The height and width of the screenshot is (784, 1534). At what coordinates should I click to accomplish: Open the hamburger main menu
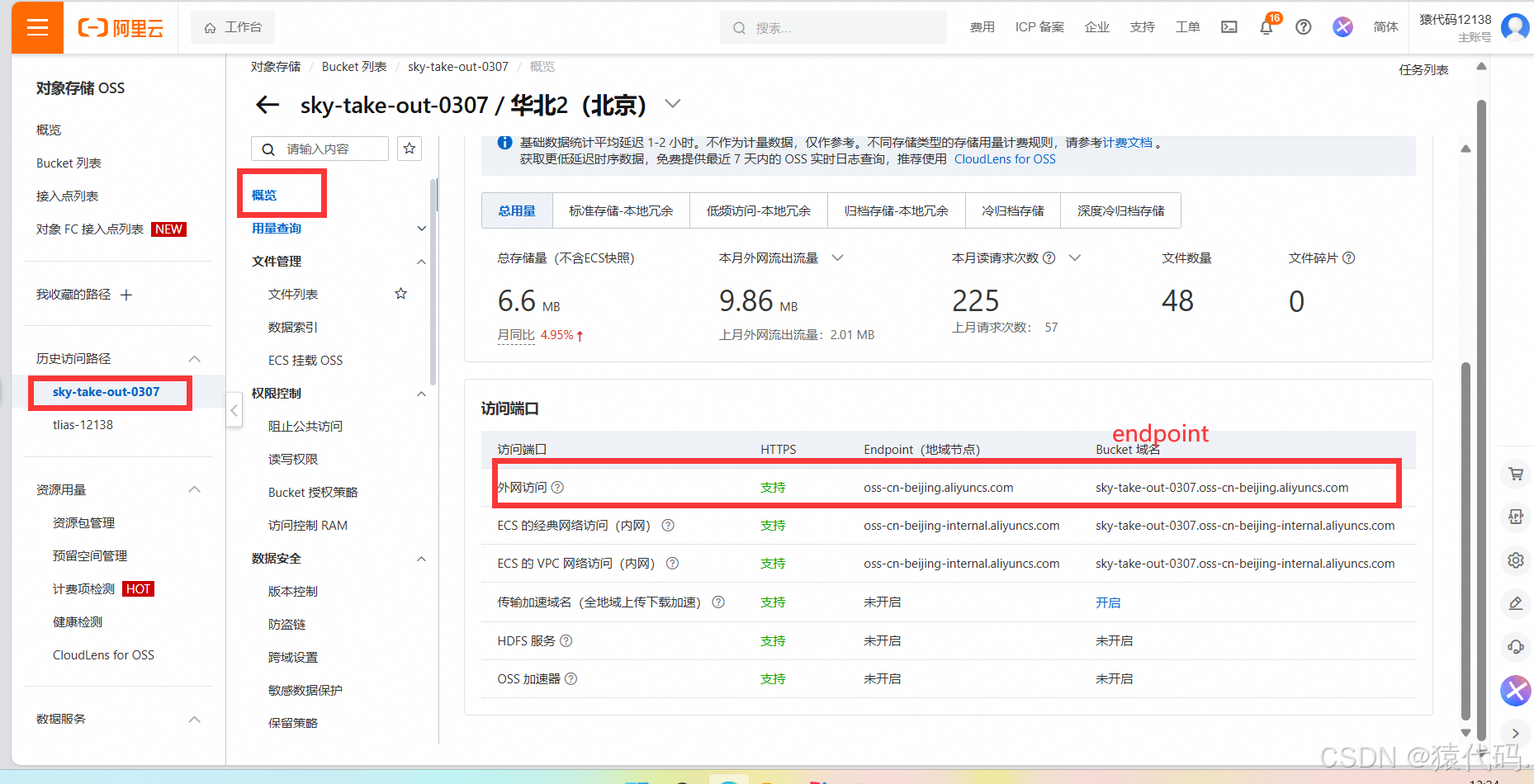click(37, 27)
